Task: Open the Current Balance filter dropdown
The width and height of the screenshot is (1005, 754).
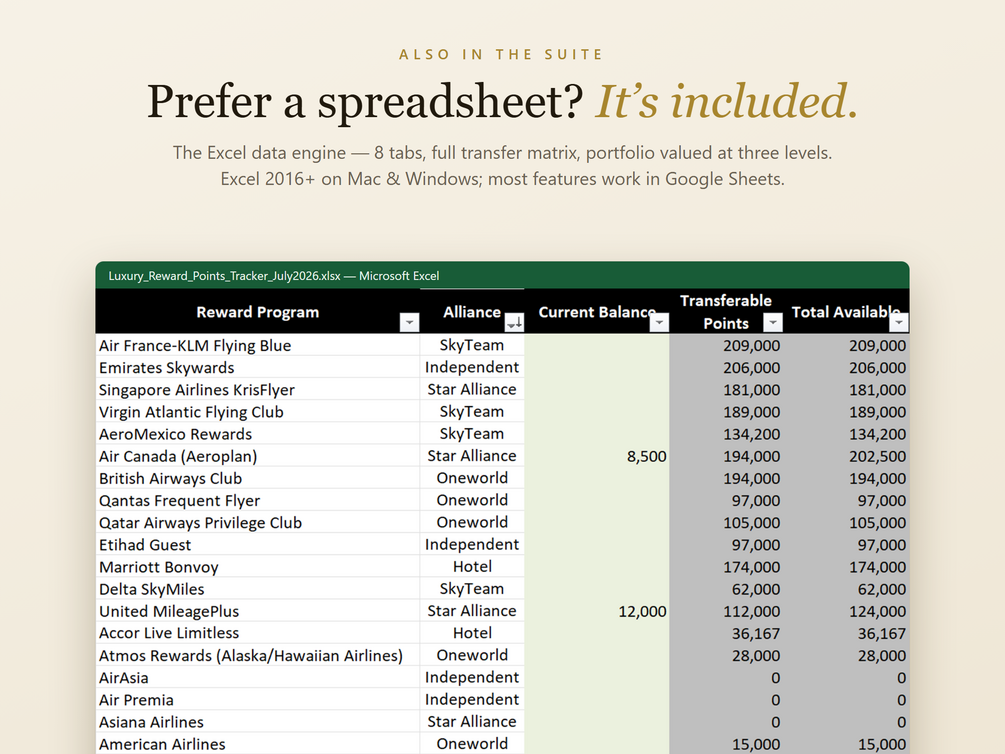Action: coord(659,322)
